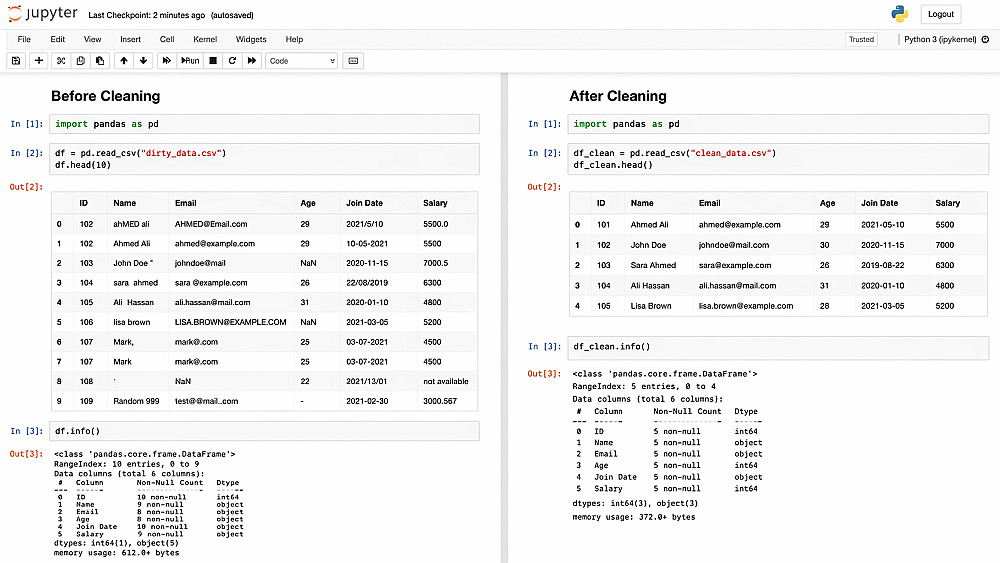Move selected cell up with the arrow icon
1000x563 pixels.
pyautogui.click(x=124, y=61)
